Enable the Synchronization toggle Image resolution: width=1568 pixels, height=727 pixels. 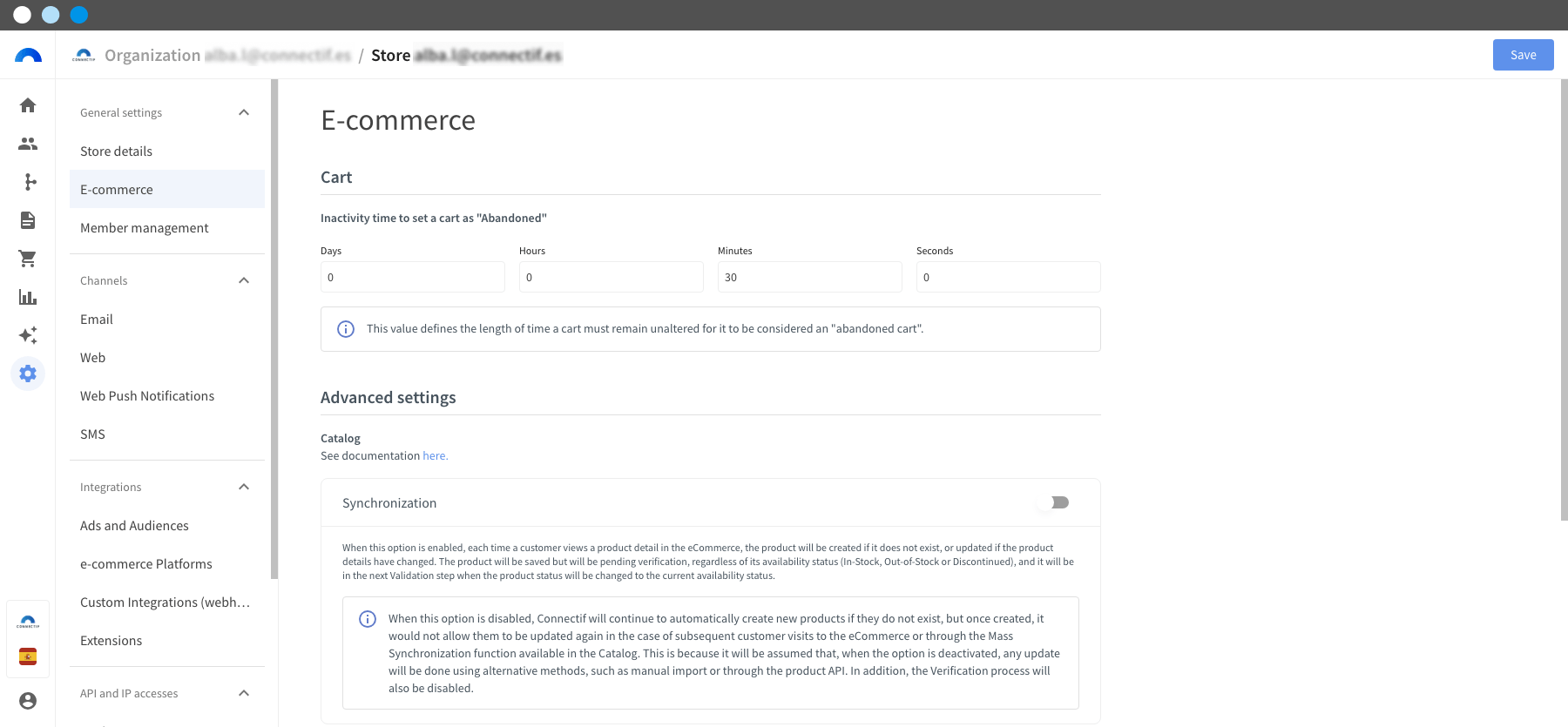click(1053, 502)
